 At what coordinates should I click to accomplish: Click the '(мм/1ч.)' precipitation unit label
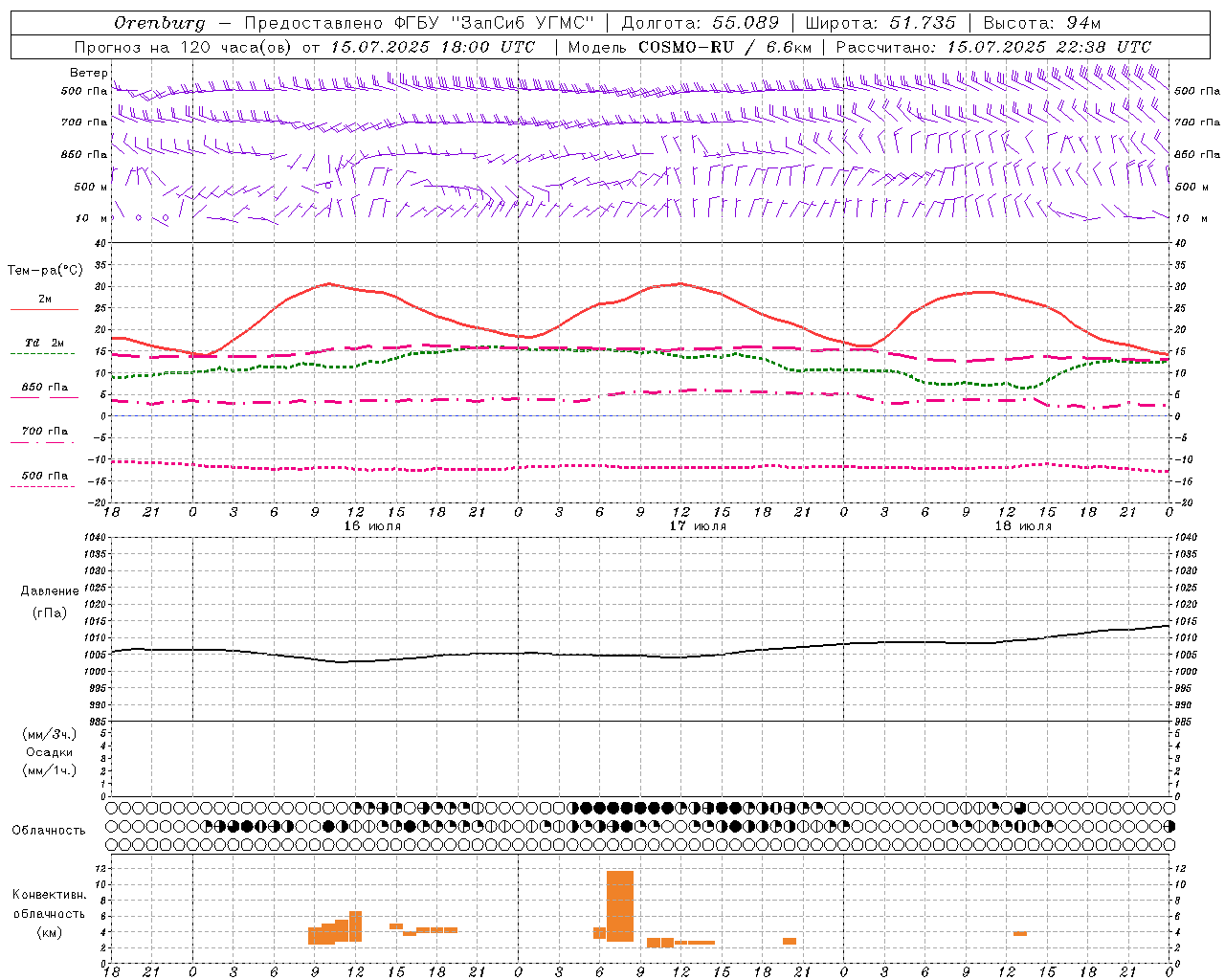[x=50, y=770]
